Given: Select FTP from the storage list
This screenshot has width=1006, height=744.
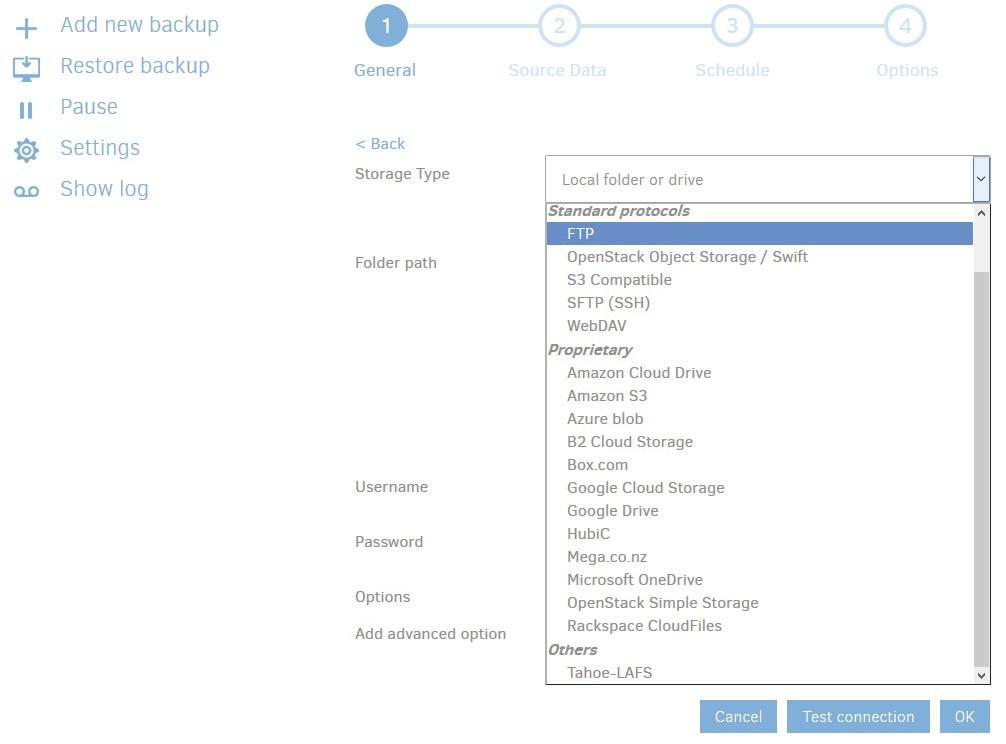Looking at the screenshot, I should pyautogui.click(x=581, y=234).
